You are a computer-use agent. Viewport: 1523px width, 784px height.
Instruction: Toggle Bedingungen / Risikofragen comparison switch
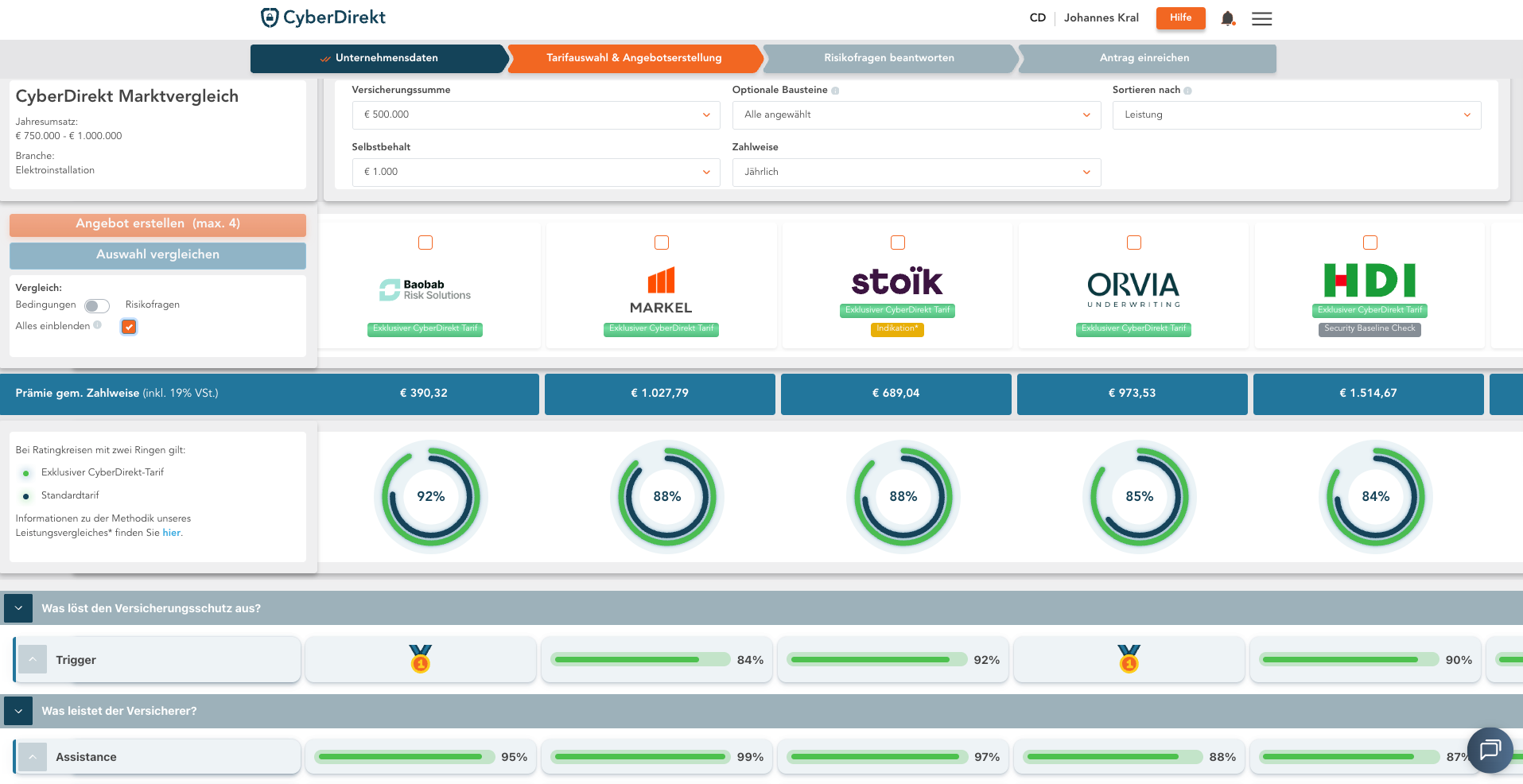(x=97, y=306)
